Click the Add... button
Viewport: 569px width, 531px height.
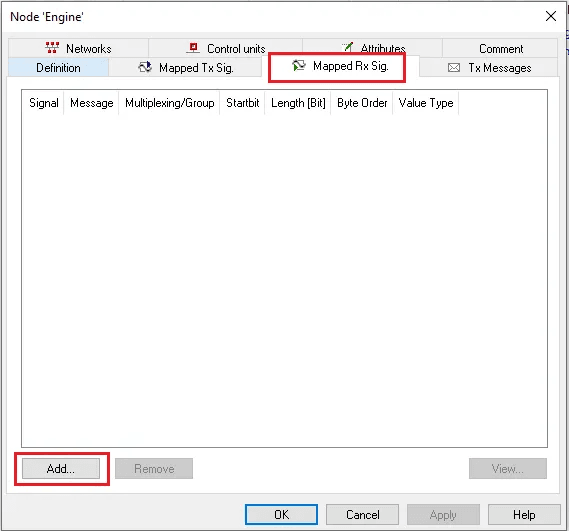[x=61, y=469]
